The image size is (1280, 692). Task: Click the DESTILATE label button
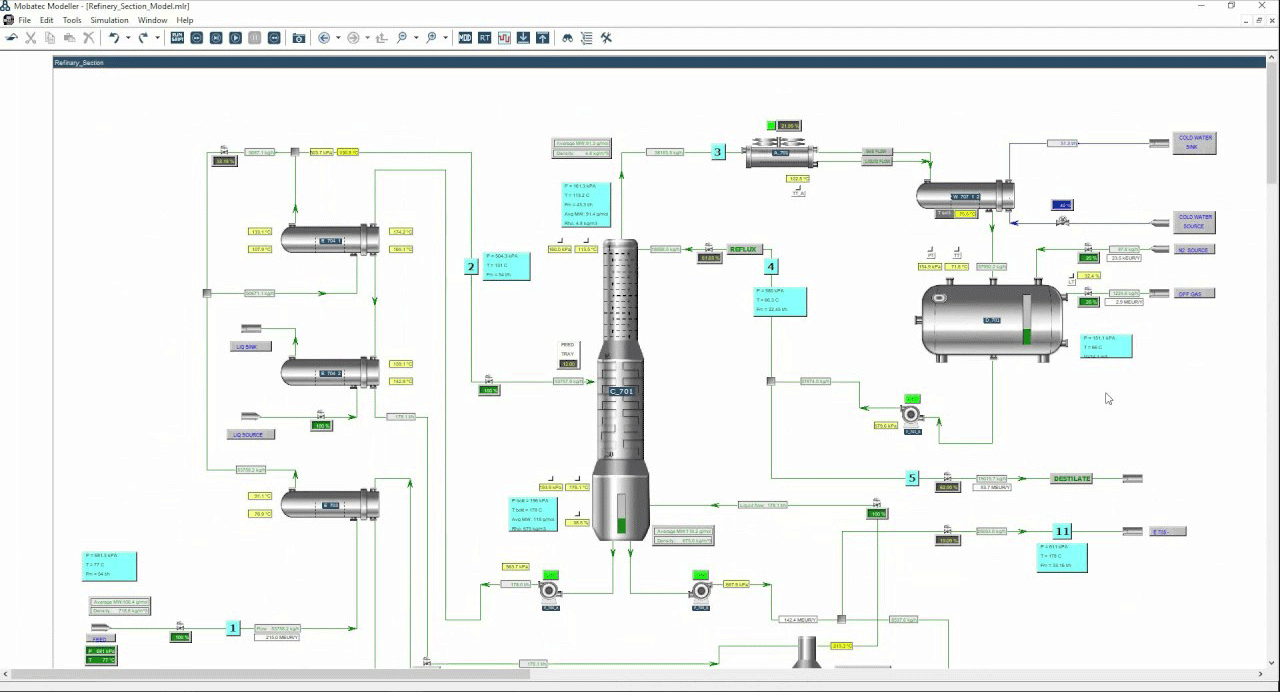pyautogui.click(x=1071, y=479)
